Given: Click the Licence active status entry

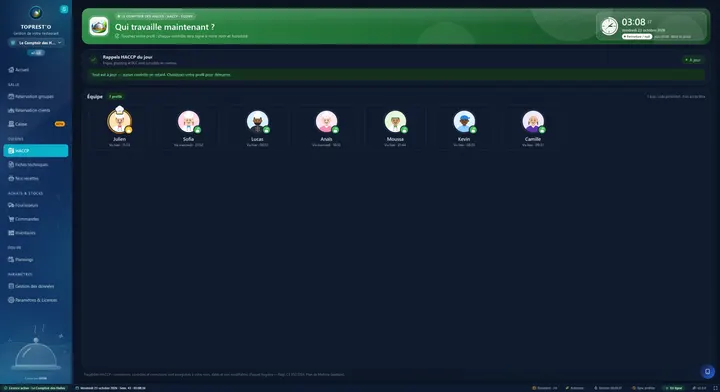Looking at the screenshot, I should coord(34,388).
